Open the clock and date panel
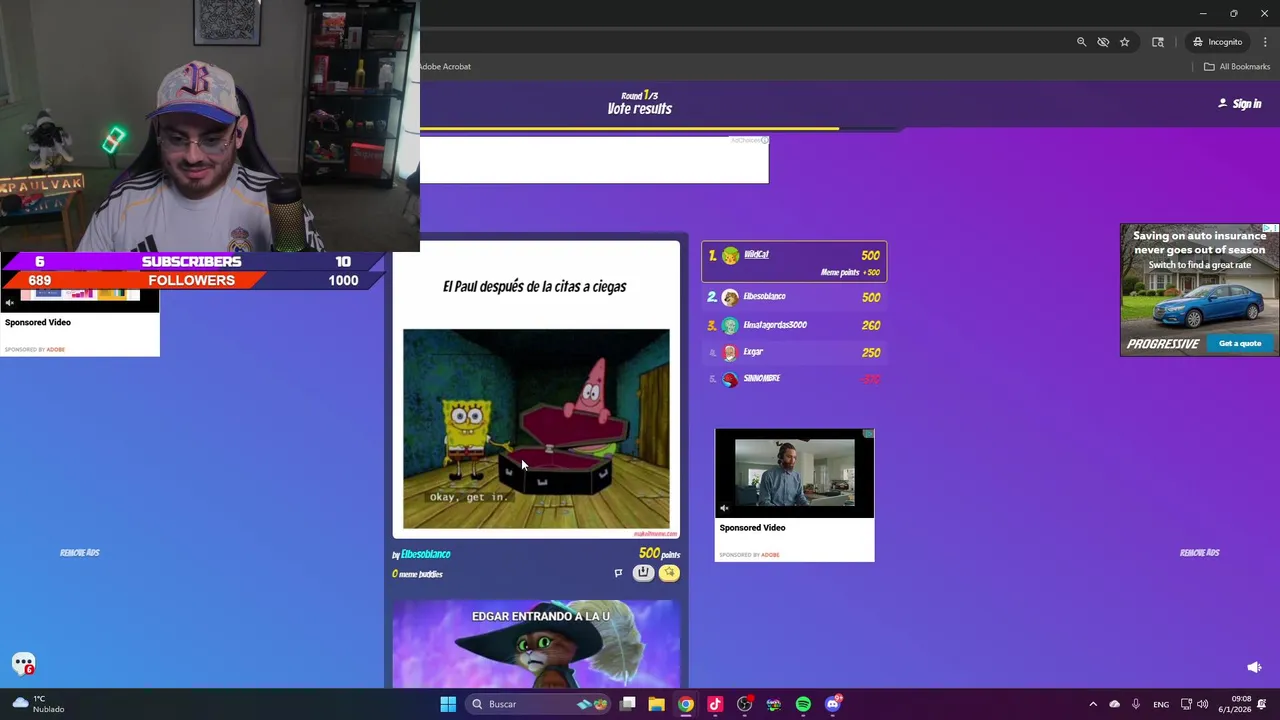 [1235, 704]
